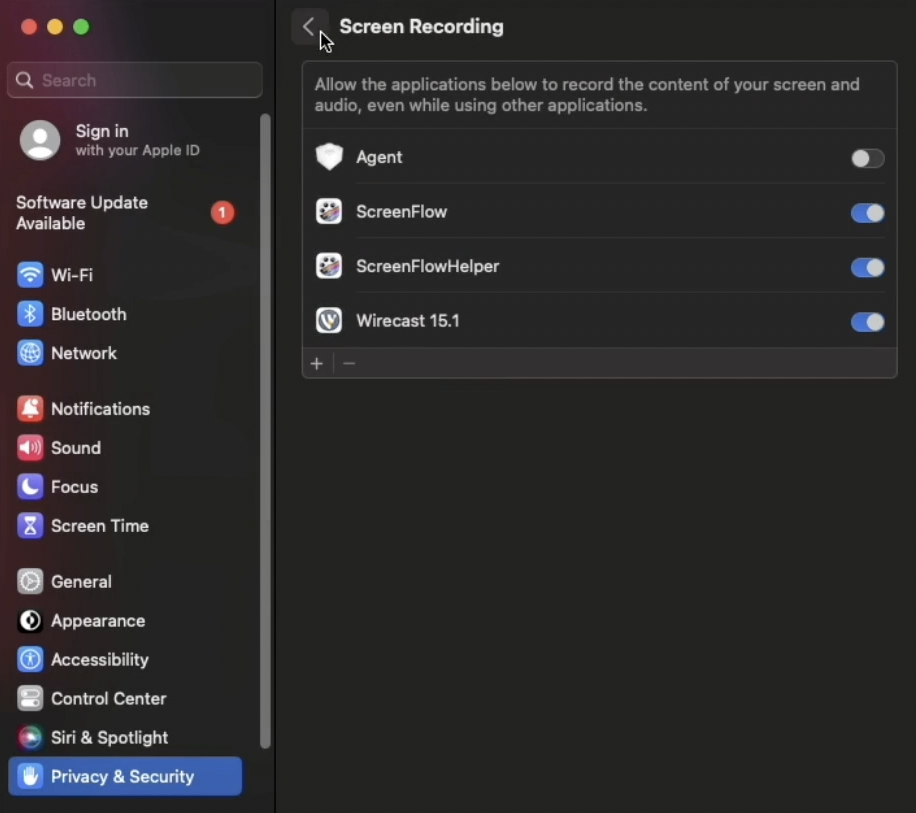The image size is (916, 813).
Task: Open Software Update Available
Action: pos(82,213)
